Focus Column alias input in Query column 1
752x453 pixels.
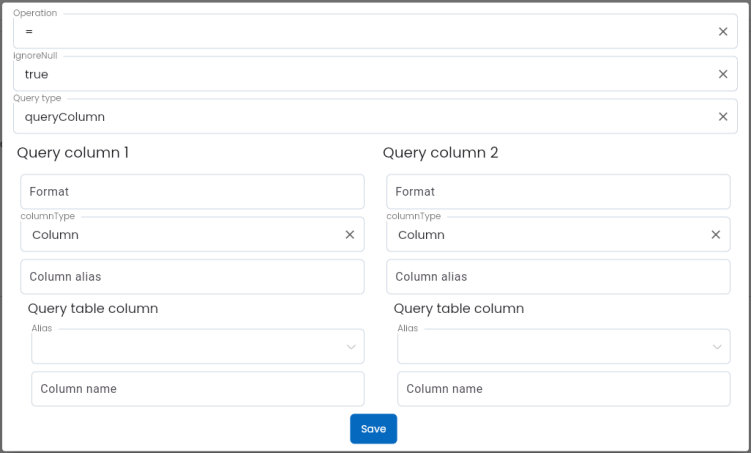[x=192, y=277]
